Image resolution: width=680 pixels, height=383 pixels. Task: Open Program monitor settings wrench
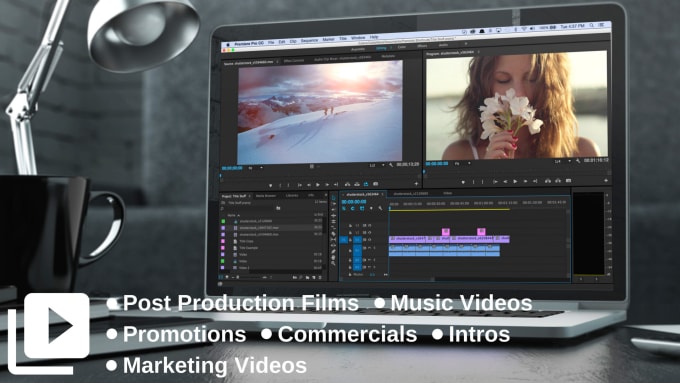tap(578, 160)
